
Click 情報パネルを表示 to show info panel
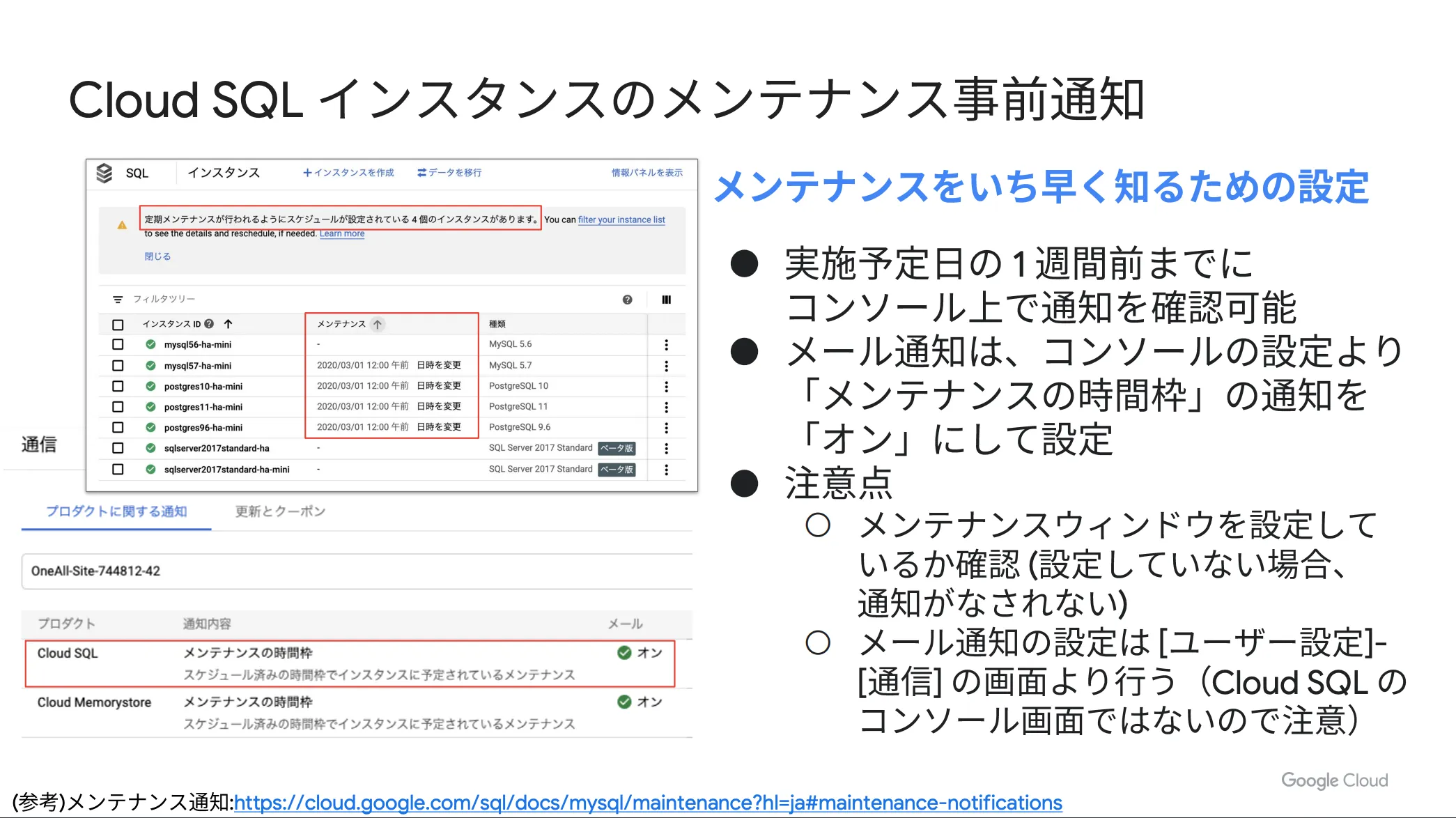(x=647, y=173)
